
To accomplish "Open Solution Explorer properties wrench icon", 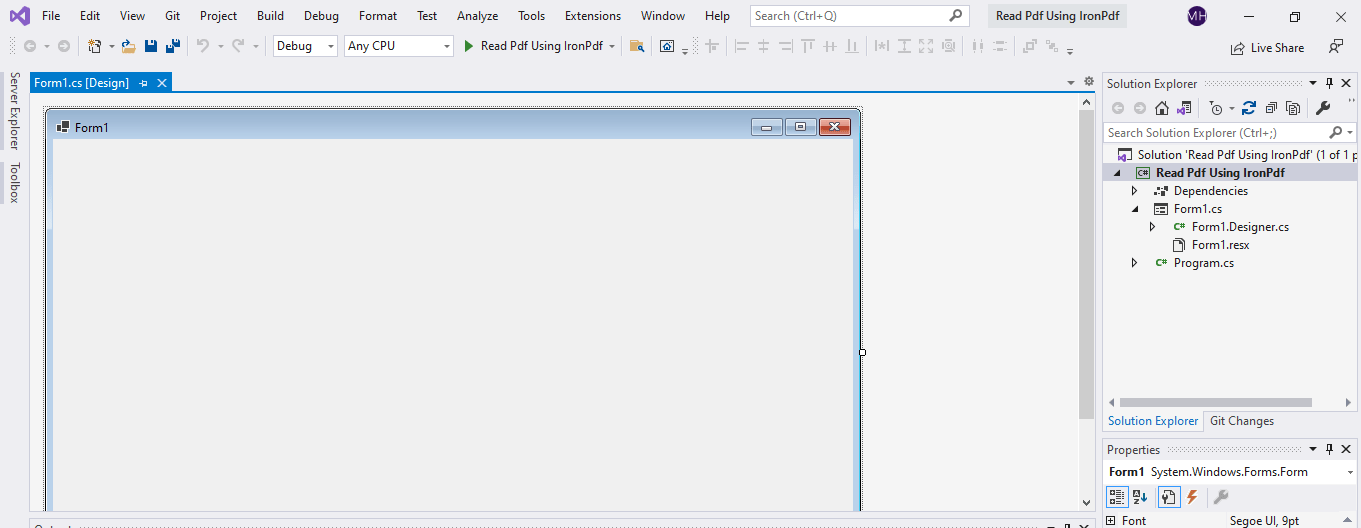I will pyautogui.click(x=1322, y=108).
